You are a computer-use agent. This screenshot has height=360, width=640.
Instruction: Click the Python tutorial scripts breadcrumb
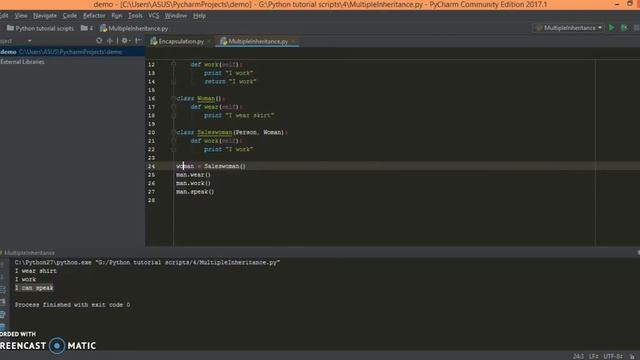pyautogui.click(x=40, y=28)
